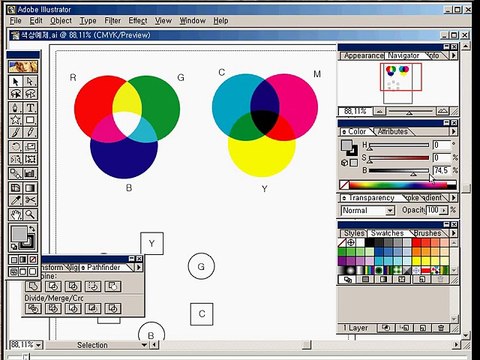Open the Selection status popup arrow
This screenshot has height=360, width=480.
click(144, 345)
